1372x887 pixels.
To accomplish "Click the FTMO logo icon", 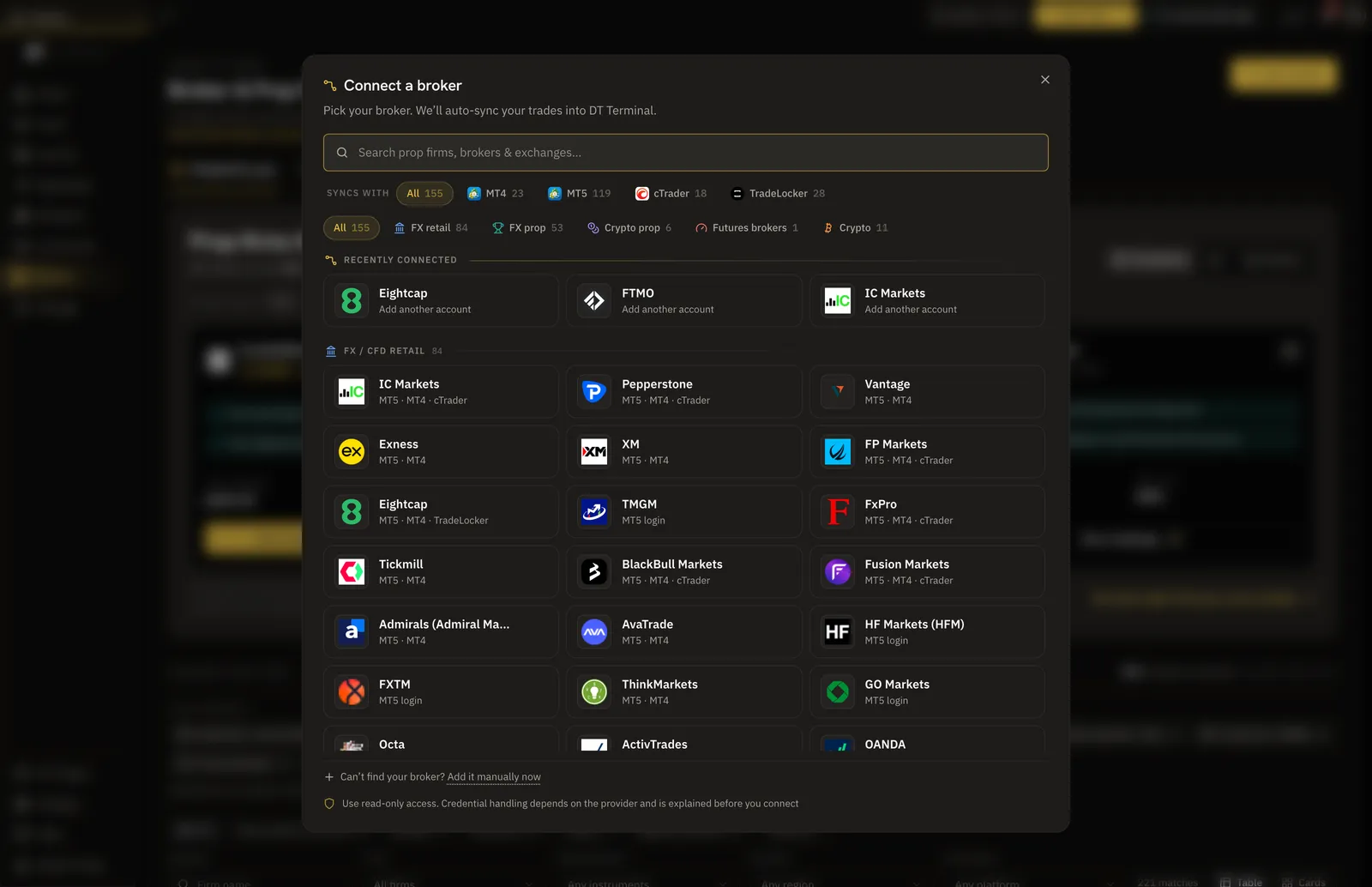I will click(594, 301).
